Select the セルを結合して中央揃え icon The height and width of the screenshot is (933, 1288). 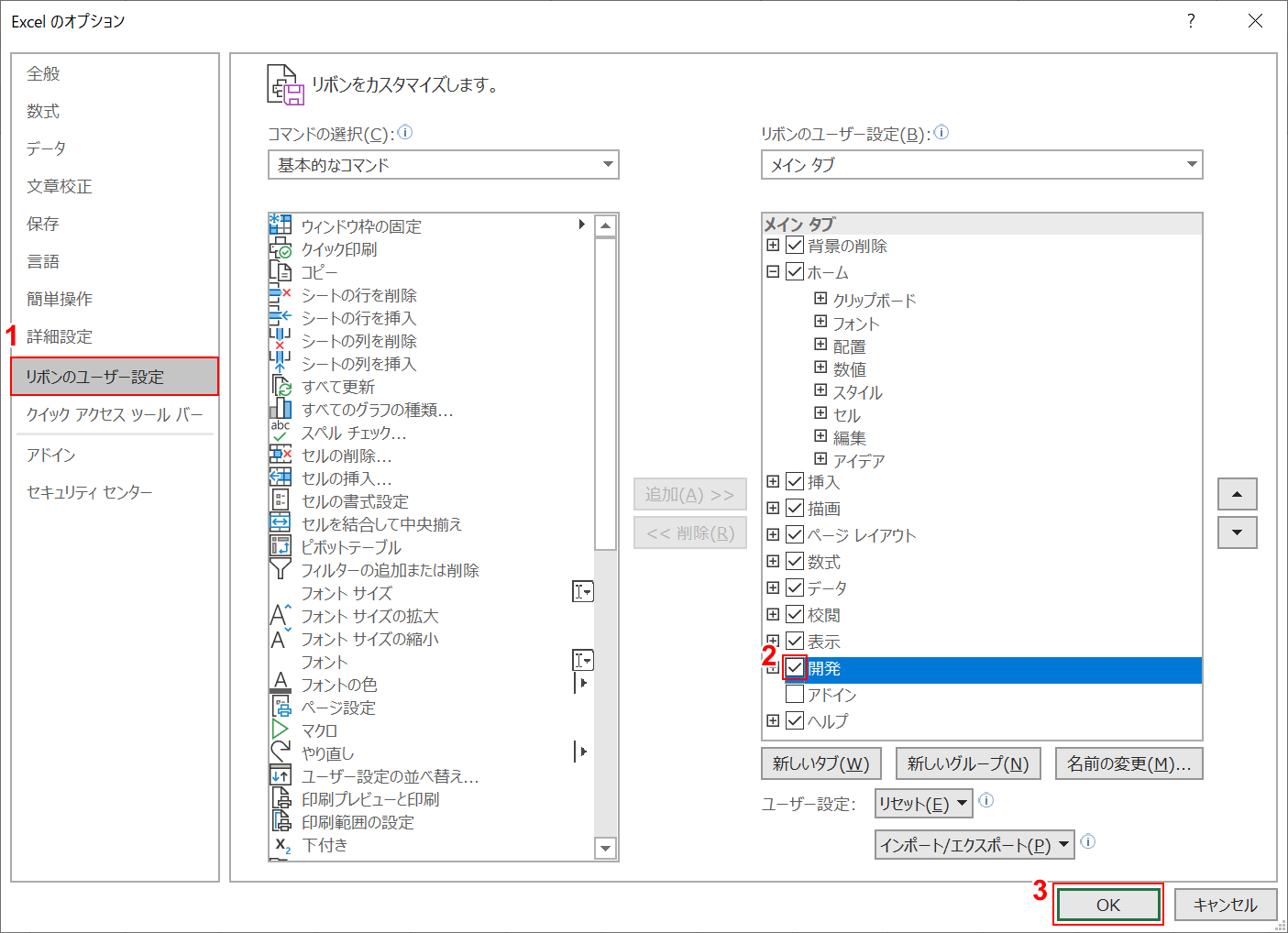pos(281,523)
